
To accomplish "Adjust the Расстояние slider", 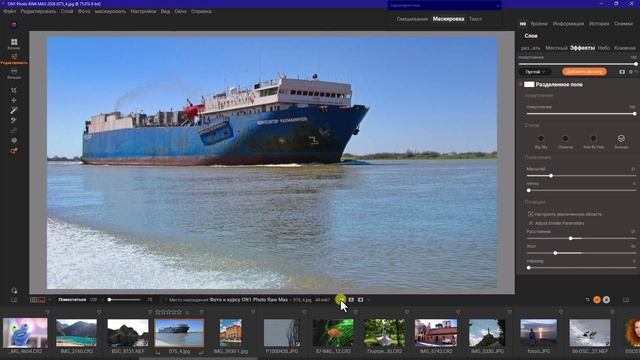I will pyautogui.click(x=581, y=238).
